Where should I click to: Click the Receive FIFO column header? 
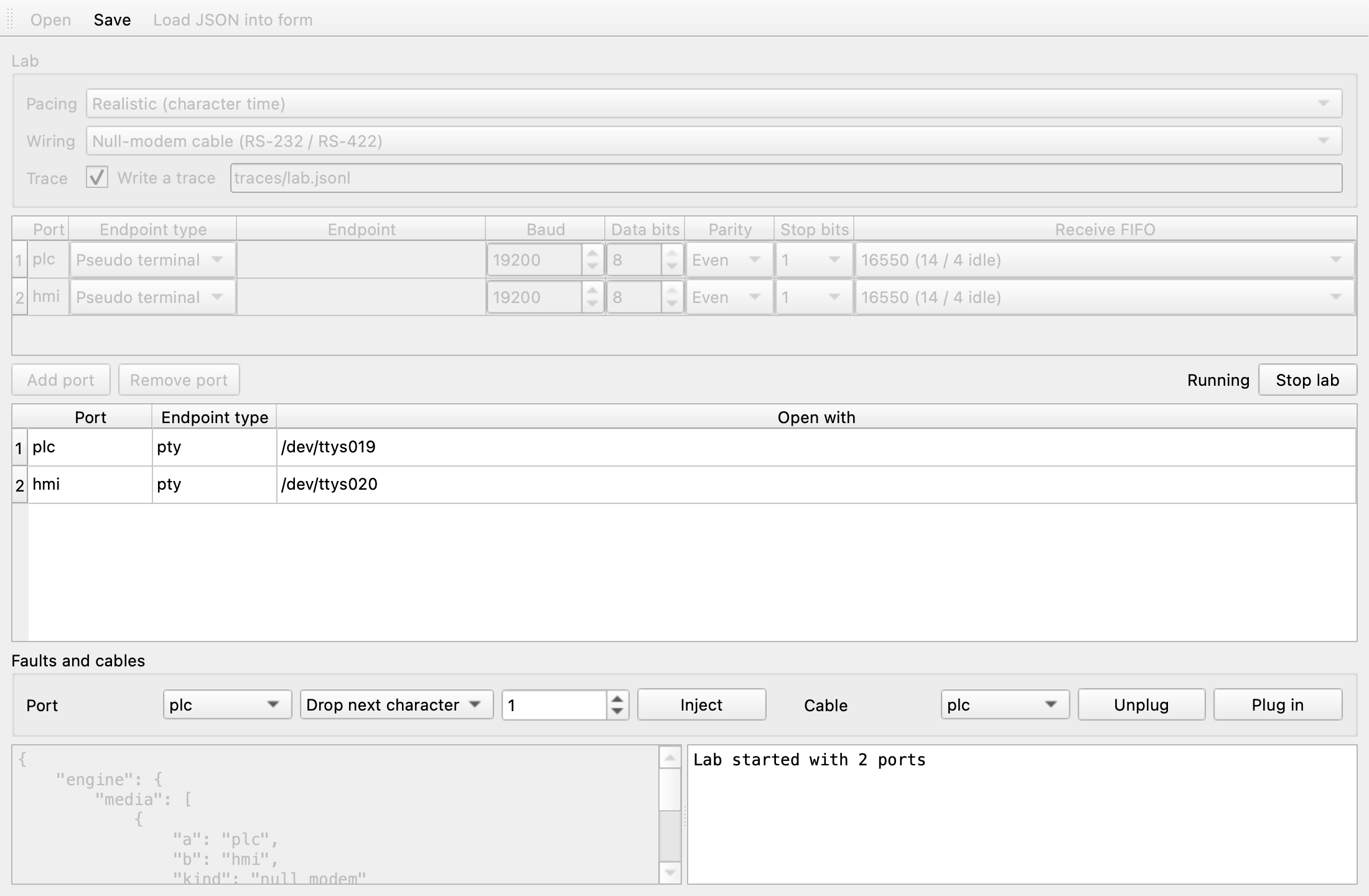pos(1105,229)
